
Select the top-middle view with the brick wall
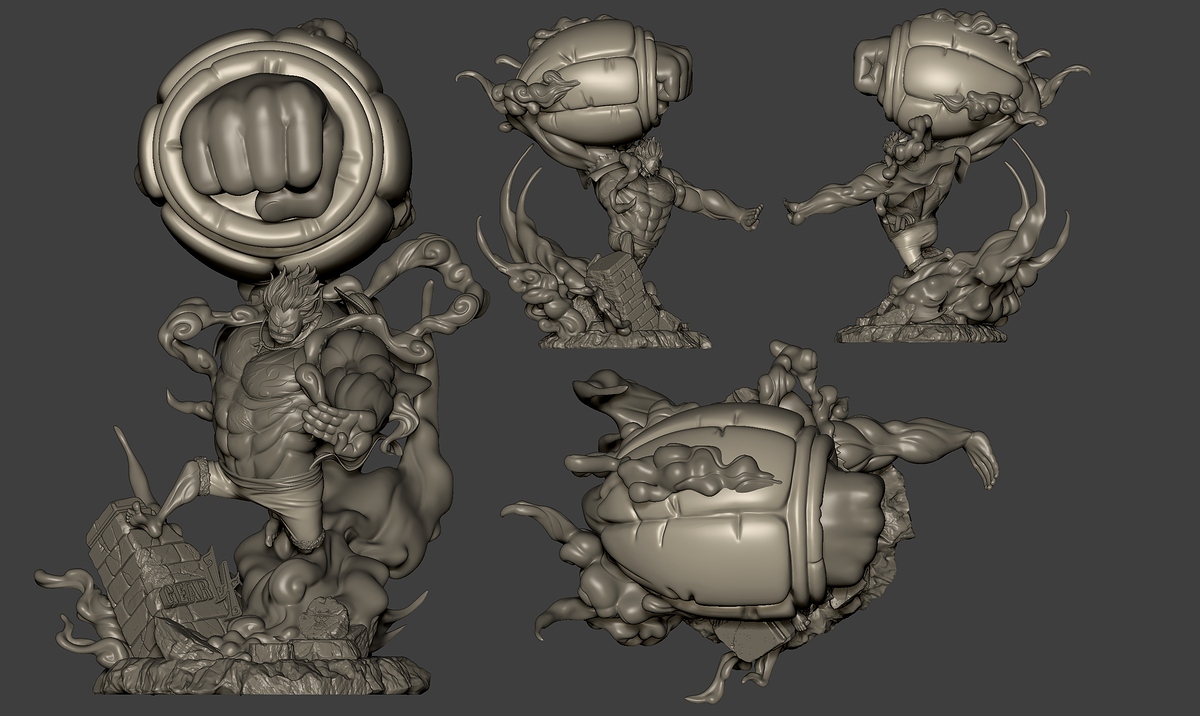pyautogui.click(x=611, y=183)
